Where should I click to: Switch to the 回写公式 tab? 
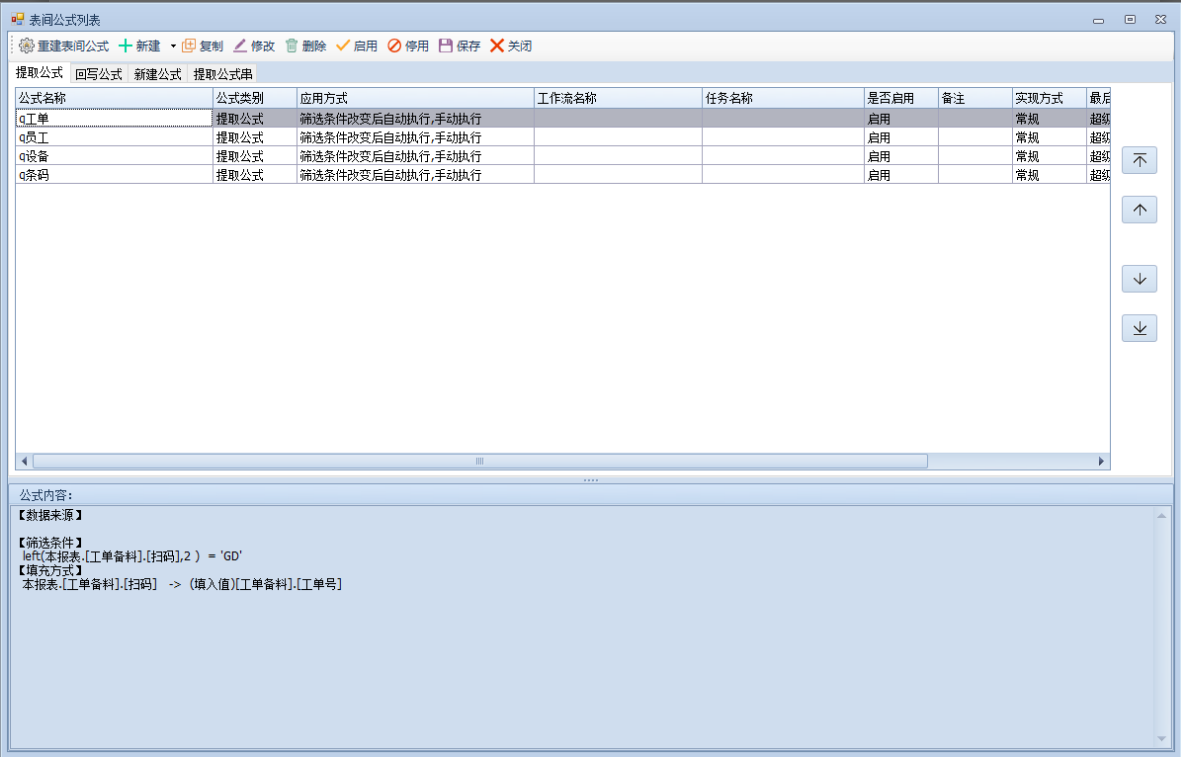click(x=98, y=74)
